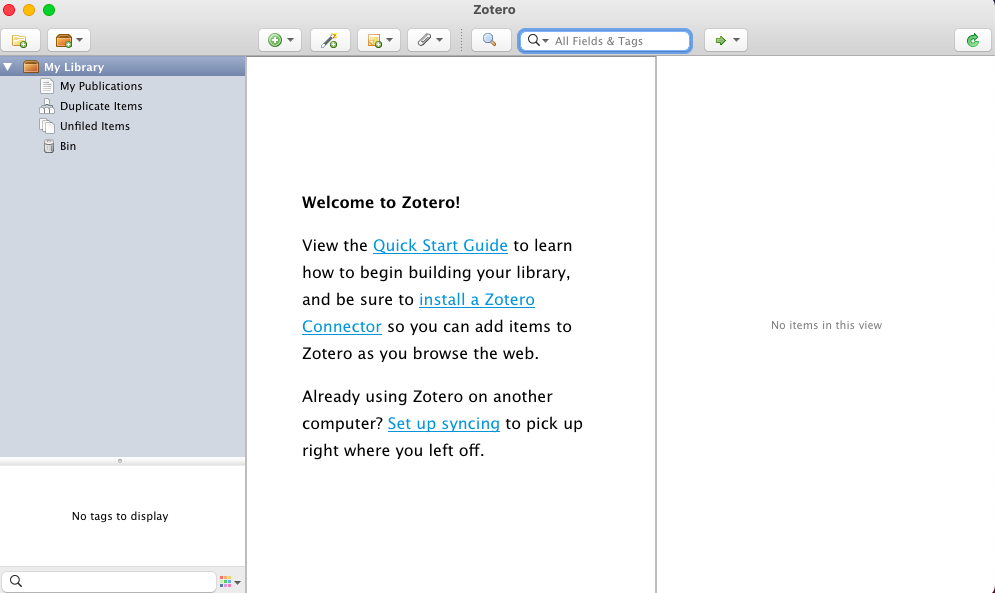Collapse the My Library tree triangle
The height and width of the screenshot is (593, 995).
pyautogui.click(x=8, y=67)
